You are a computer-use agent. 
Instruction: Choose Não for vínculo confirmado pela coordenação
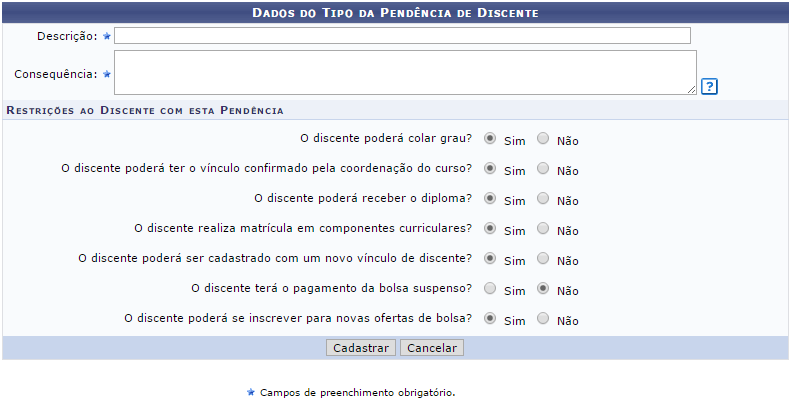[x=543, y=169]
